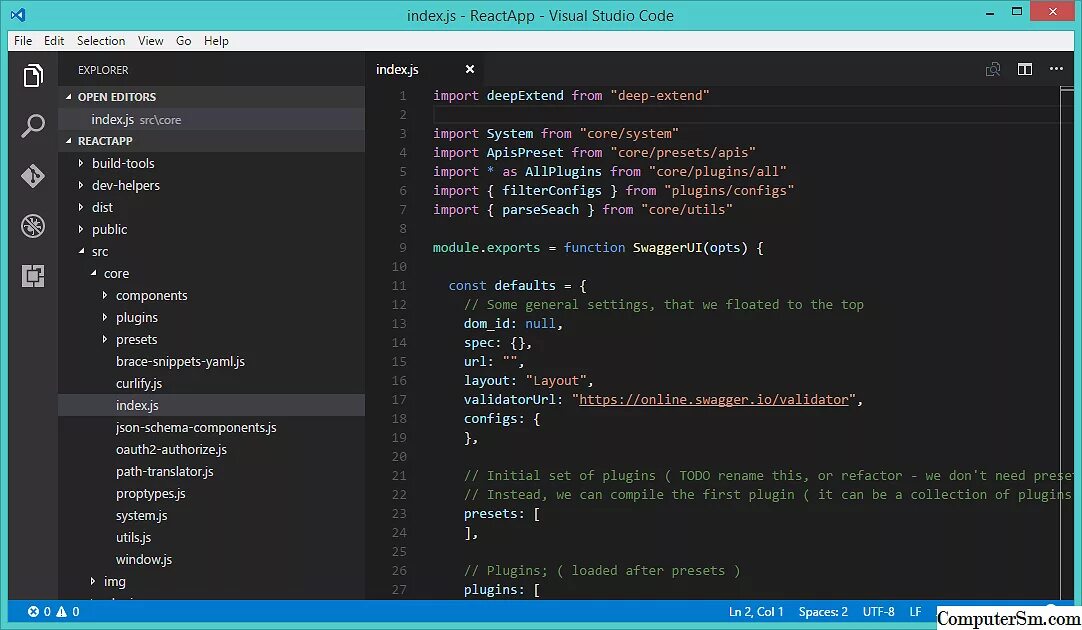Viewport: 1082px width, 630px height.
Task: Open oauth2-authorize.js file
Action: tap(171, 449)
